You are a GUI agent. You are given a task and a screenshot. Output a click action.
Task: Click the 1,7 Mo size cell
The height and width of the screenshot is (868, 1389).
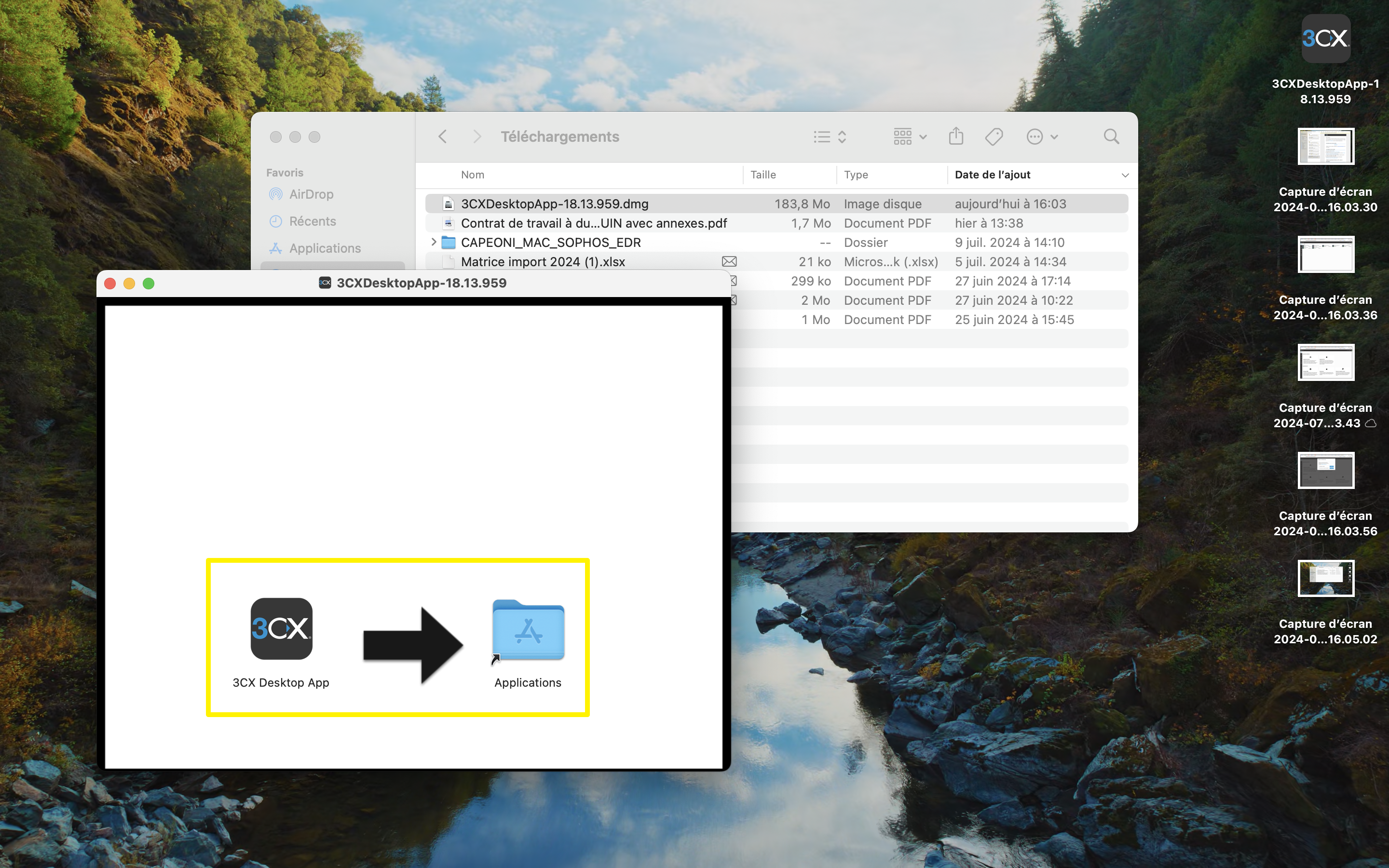click(x=810, y=223)
